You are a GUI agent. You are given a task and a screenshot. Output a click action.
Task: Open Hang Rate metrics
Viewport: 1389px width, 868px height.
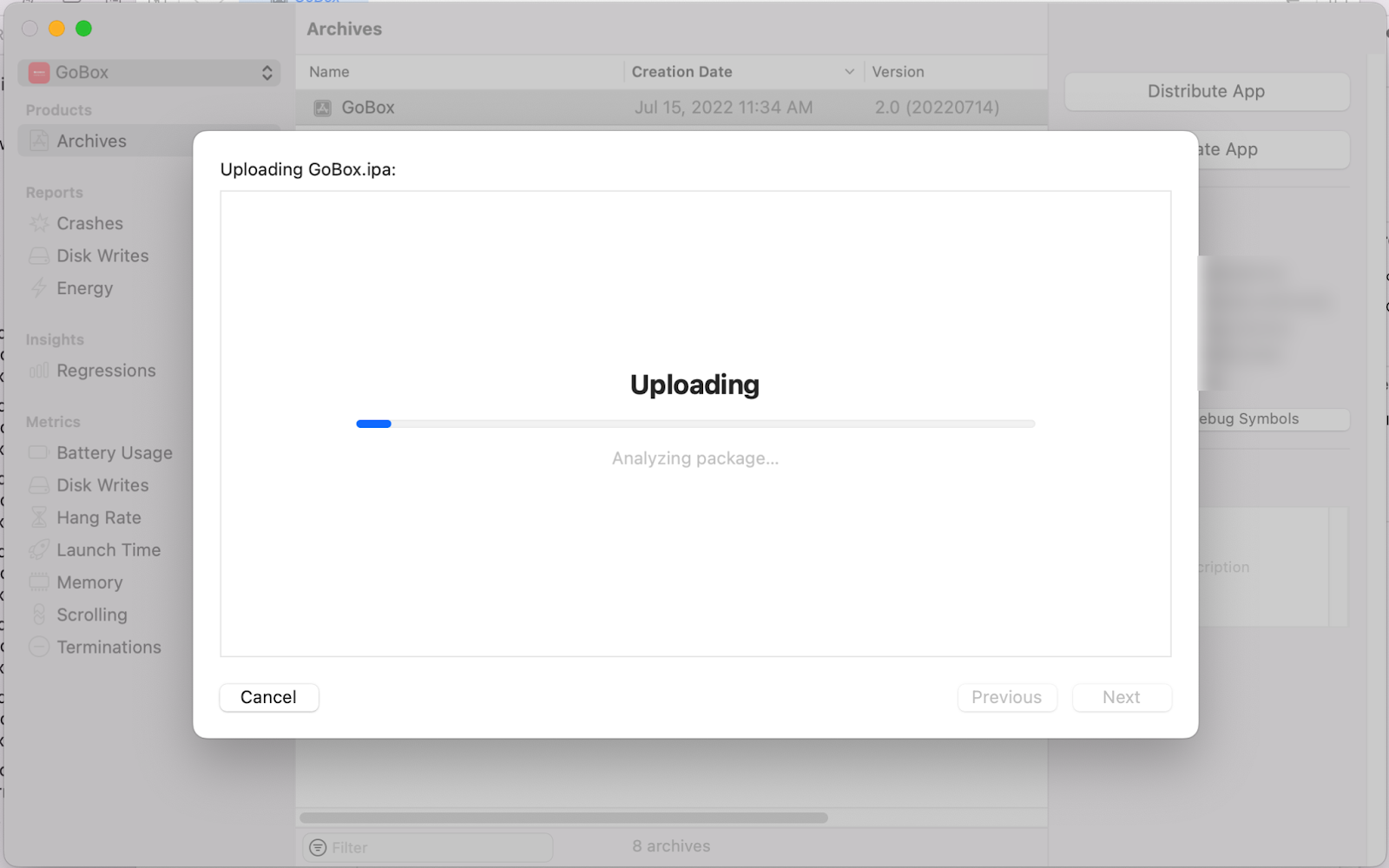[x=99, y=517]
